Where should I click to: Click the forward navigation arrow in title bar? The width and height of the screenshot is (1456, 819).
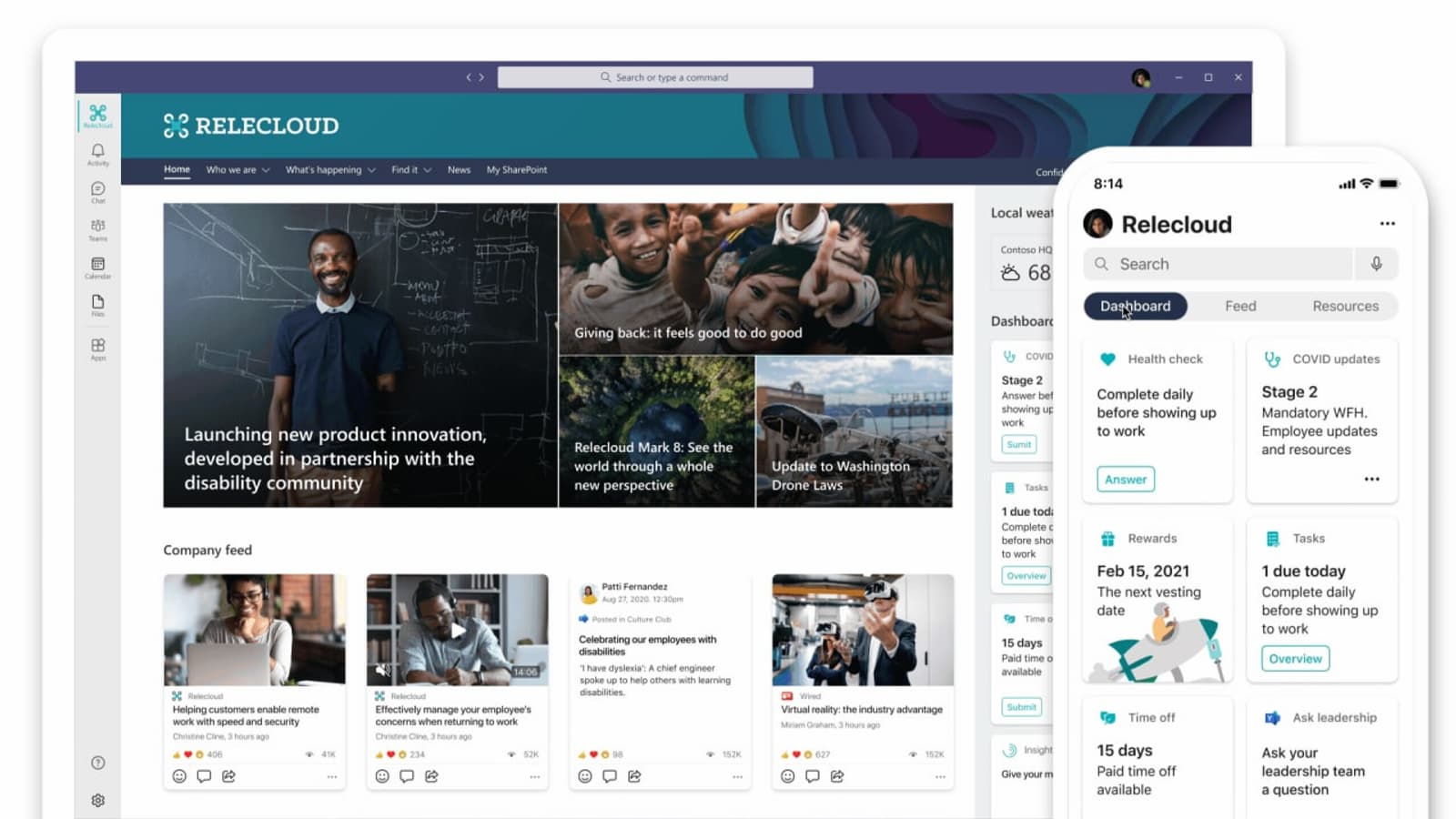point(481,77)
